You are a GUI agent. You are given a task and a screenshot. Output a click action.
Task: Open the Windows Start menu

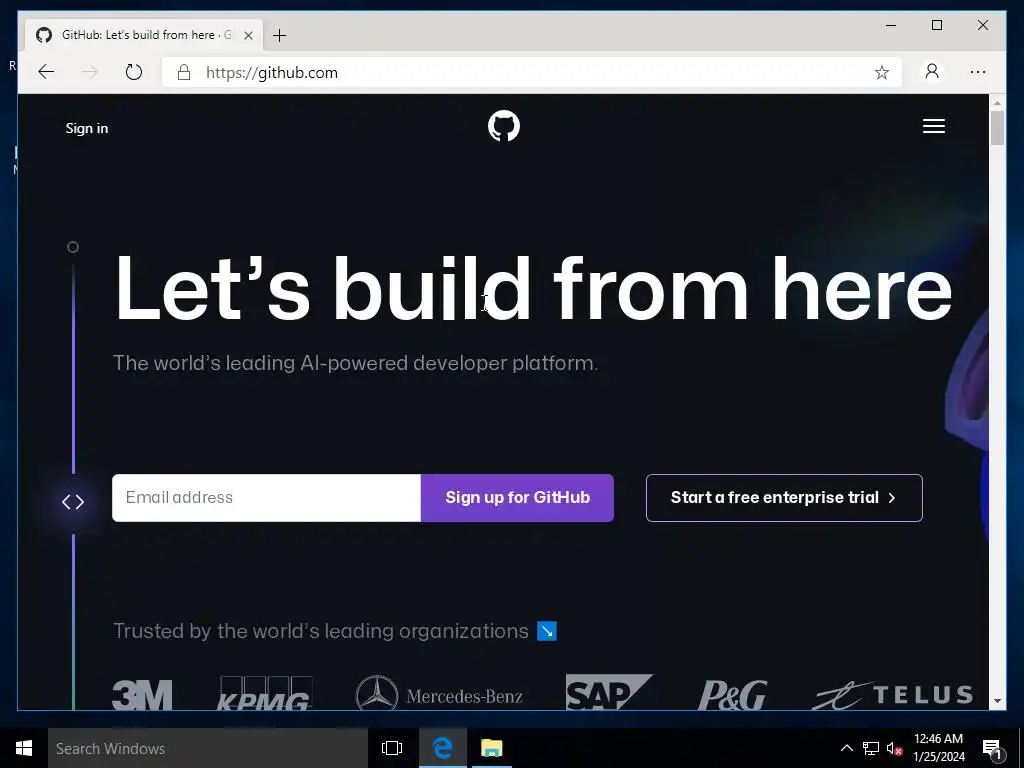24,748
